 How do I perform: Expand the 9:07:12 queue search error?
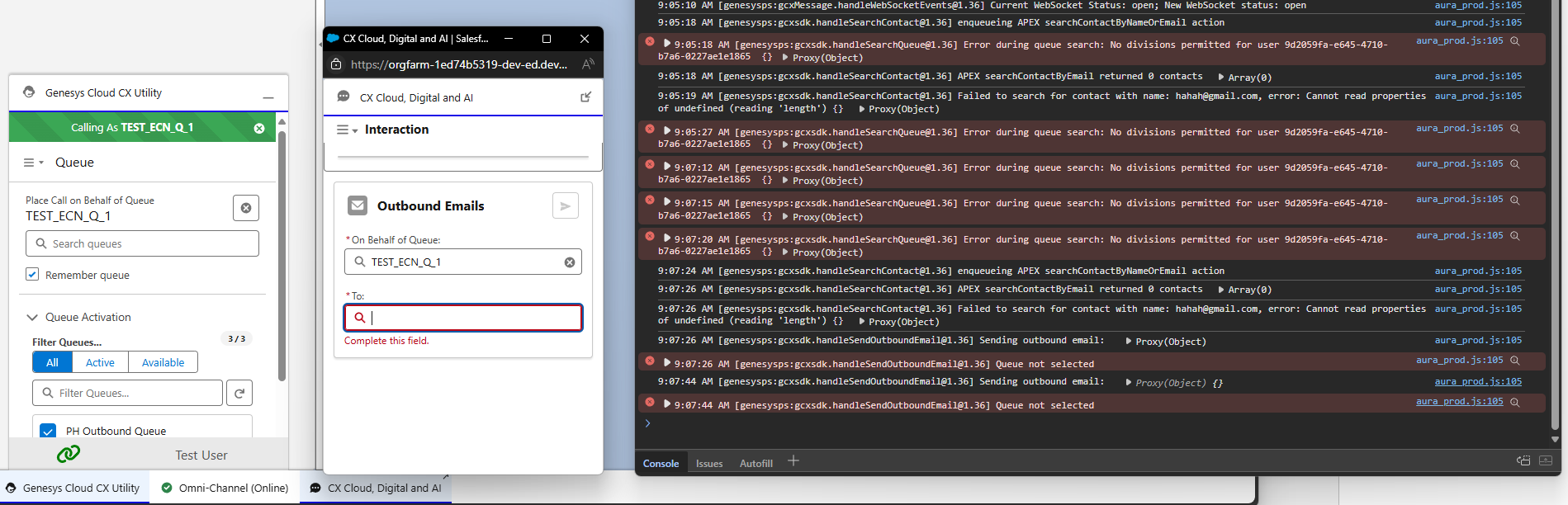[x=667, y=167]
